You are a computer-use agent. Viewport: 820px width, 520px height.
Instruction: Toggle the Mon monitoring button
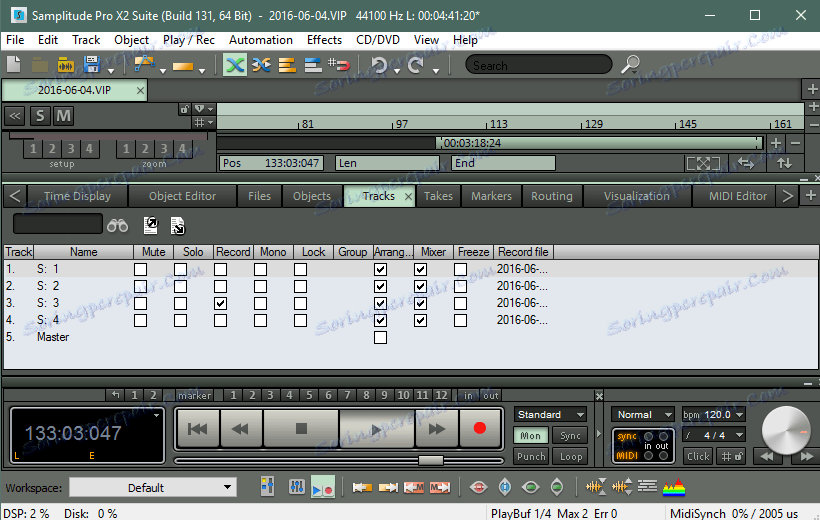(x=531, y=435)
